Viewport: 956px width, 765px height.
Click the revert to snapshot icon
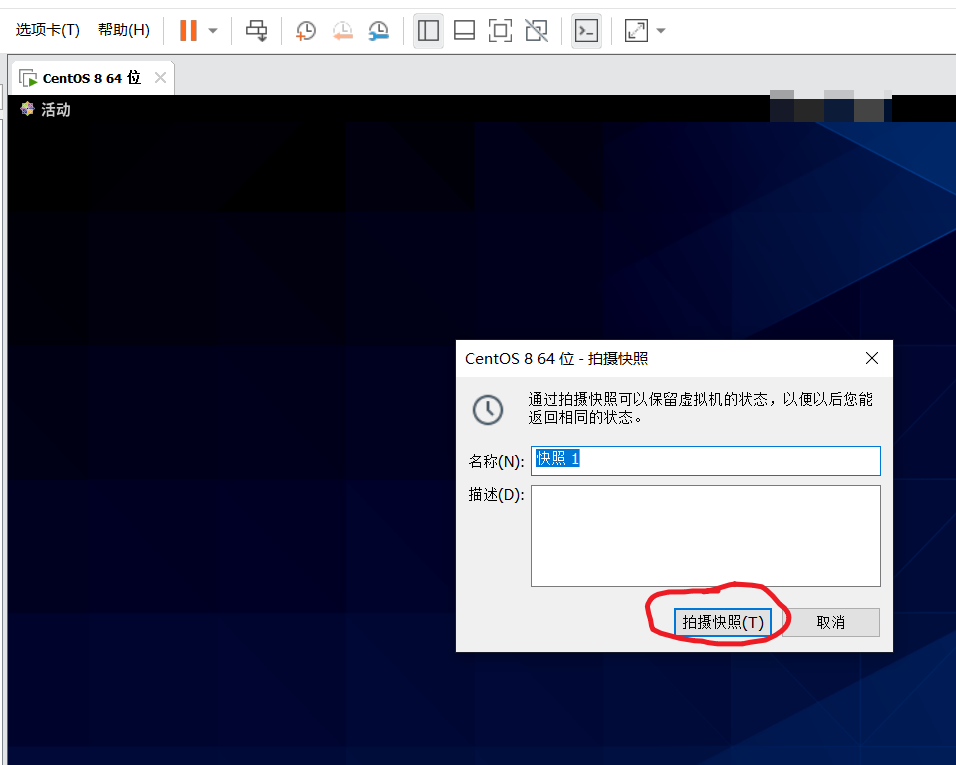pos(343,30)
